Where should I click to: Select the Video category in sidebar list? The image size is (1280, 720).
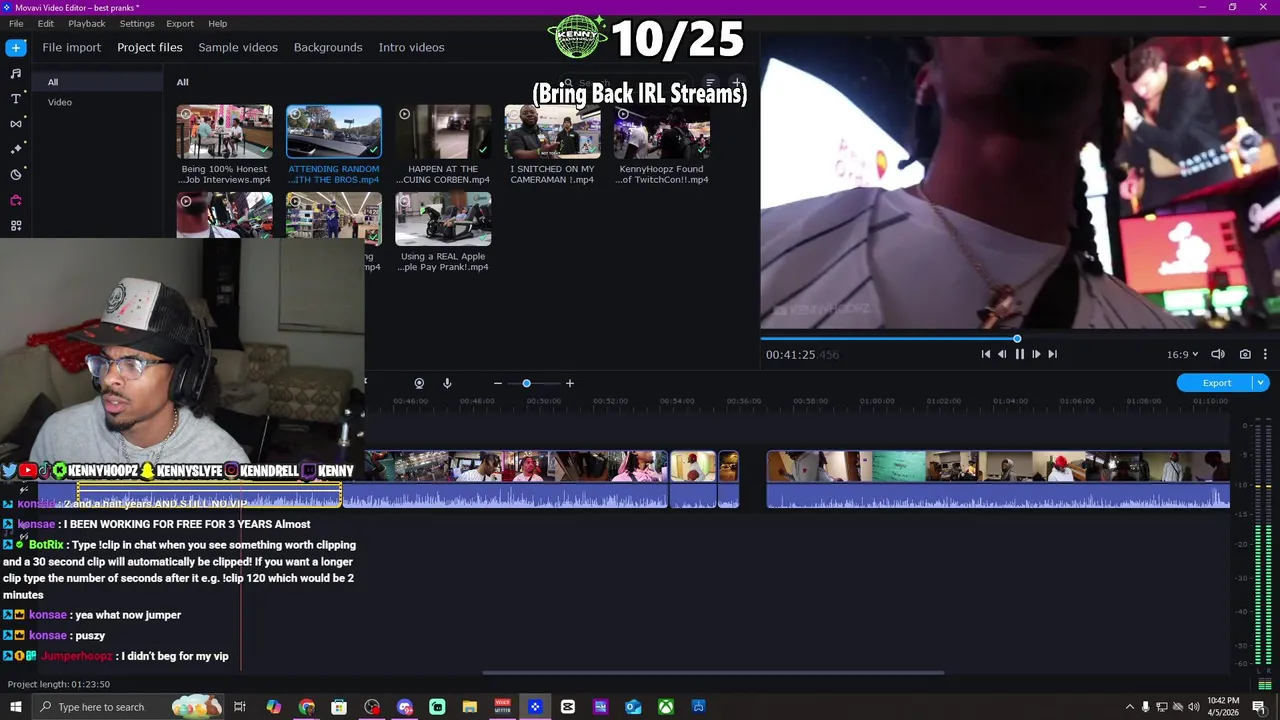coord(60,102)
